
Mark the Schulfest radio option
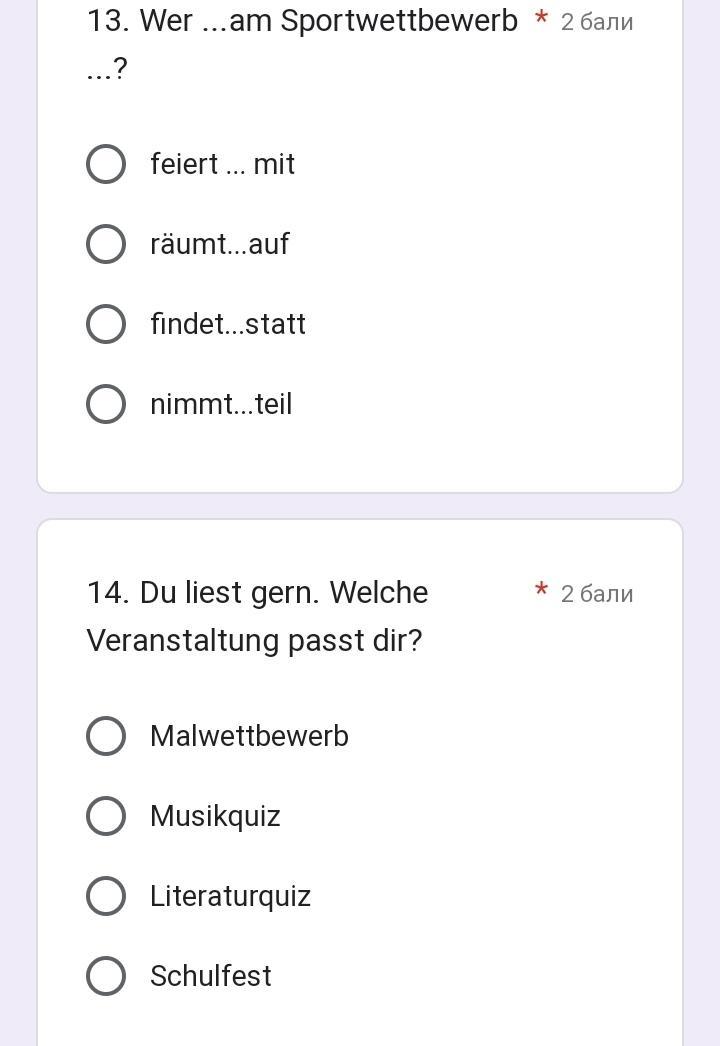pyautogui.click(x=106, y=976)
